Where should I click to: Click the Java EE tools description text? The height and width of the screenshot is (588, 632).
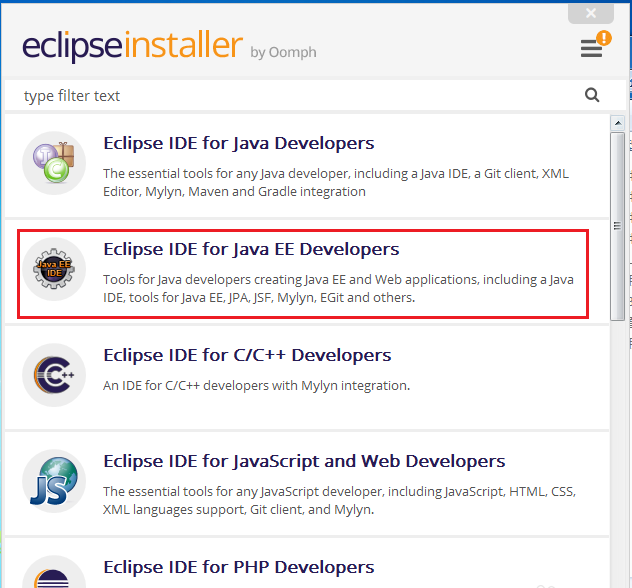pyautogui.click(x=338, y=288)
